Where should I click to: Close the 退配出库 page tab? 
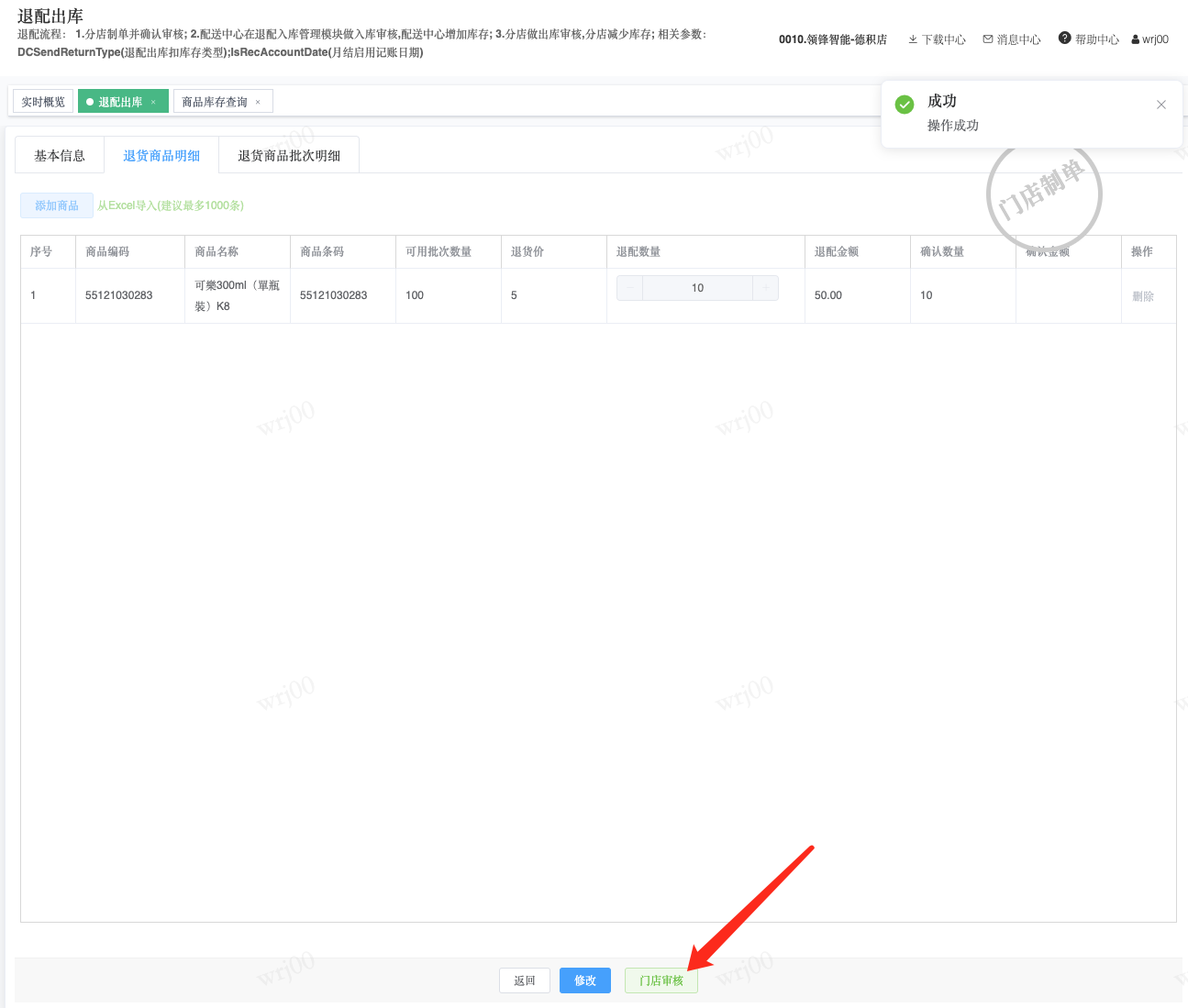point(153,102)
